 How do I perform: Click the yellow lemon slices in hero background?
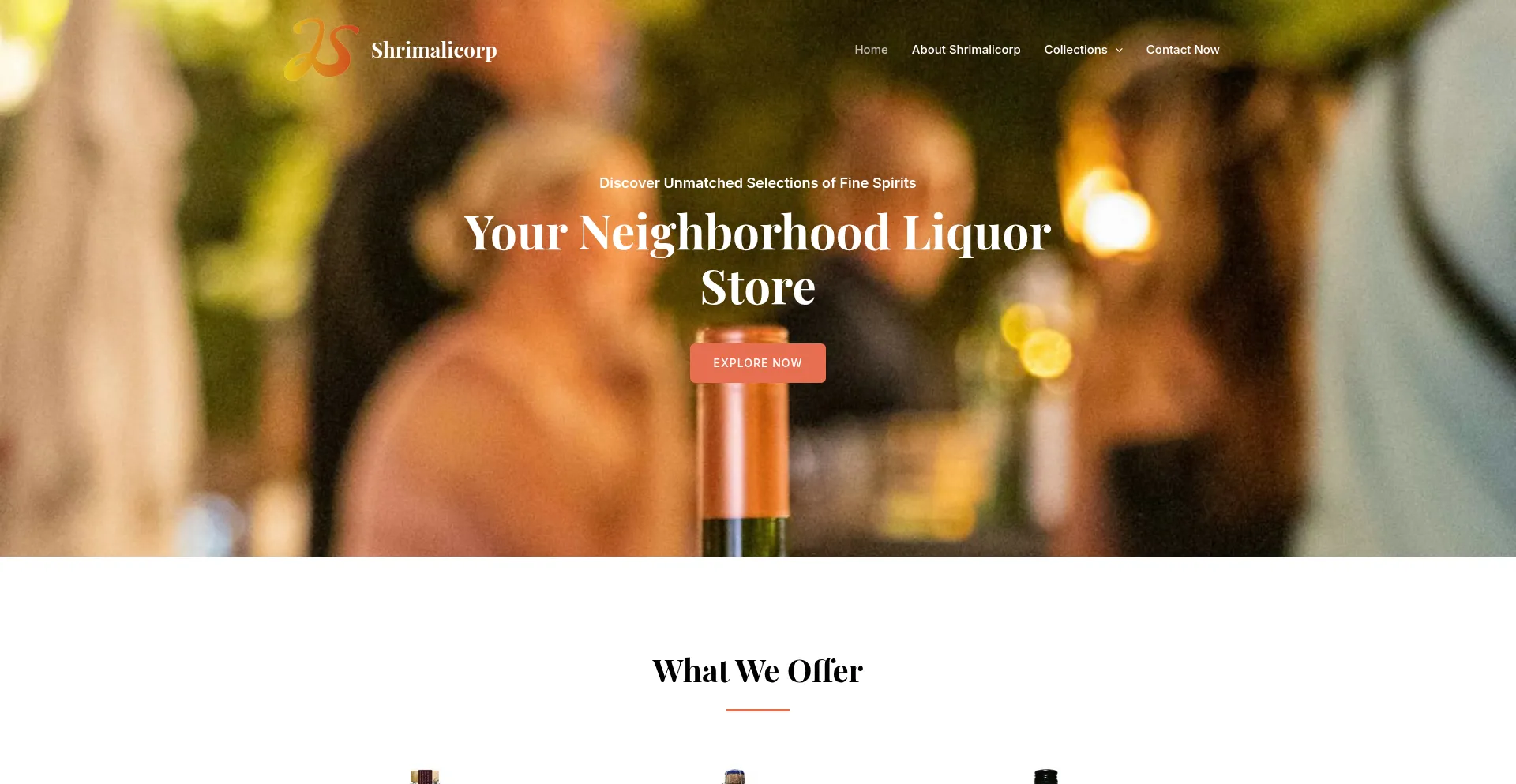[1036, 339]
